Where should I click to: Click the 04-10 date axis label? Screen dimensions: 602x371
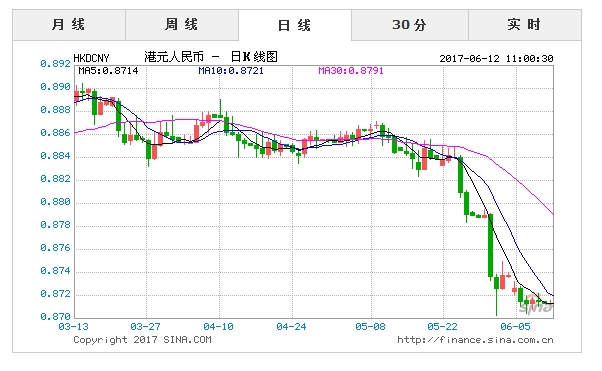coord(218,327)
